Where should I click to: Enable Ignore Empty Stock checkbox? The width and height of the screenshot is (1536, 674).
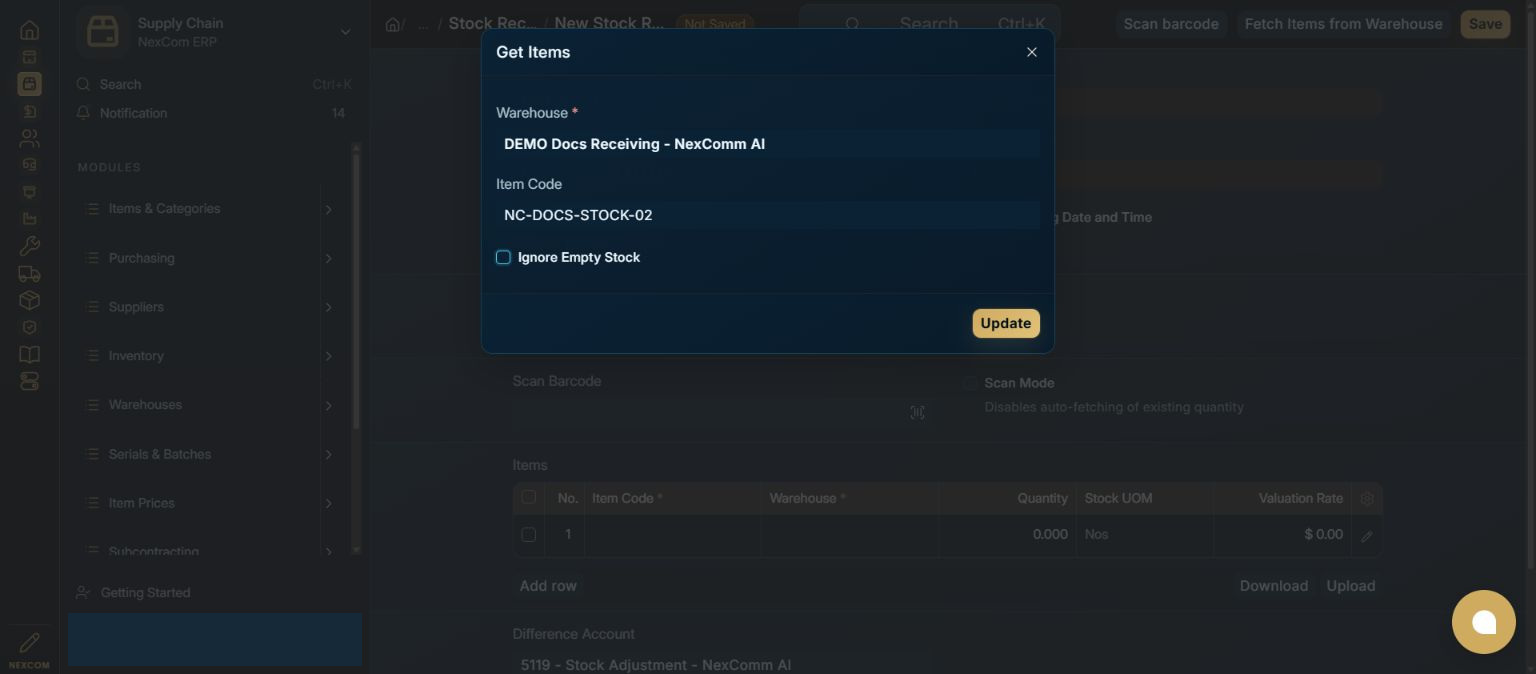503,257
